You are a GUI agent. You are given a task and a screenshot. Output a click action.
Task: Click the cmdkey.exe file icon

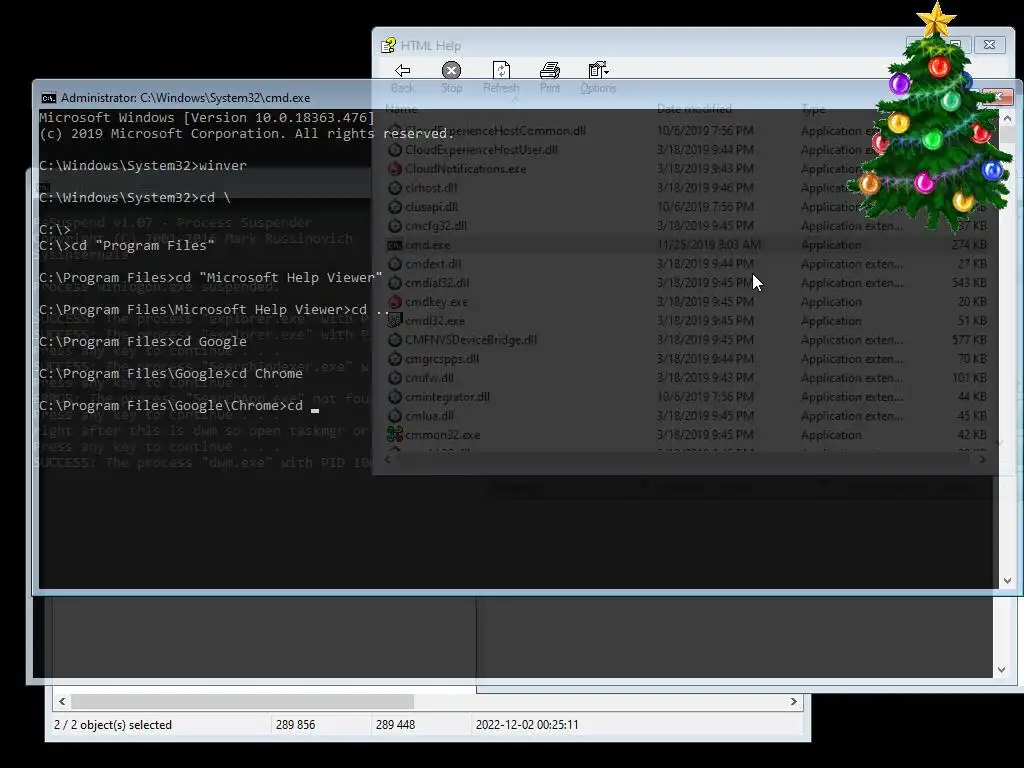click(394, 302)
